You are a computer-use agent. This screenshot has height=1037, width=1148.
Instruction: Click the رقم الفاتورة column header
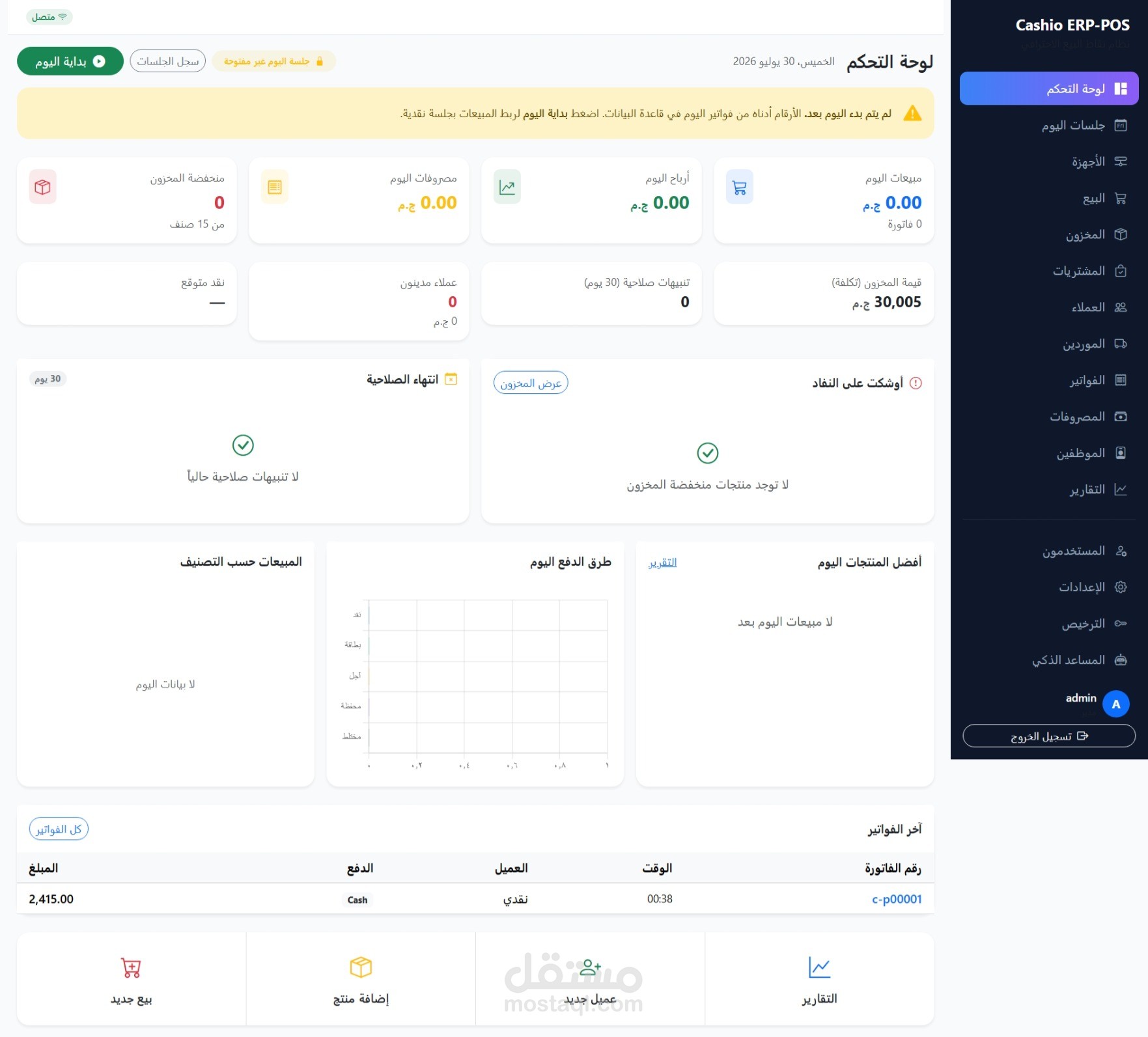coord(893,868)
